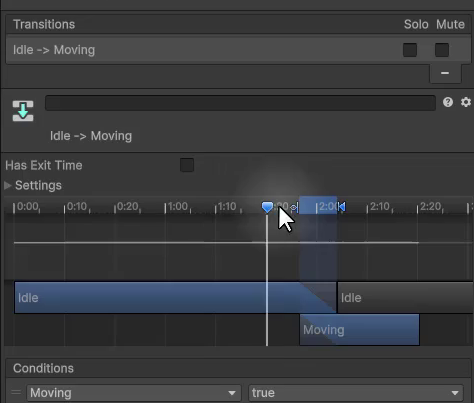Enable the Has Exit Time checkbox
Image resolution: width=474 pixels, height=403 pixels.
187,165
